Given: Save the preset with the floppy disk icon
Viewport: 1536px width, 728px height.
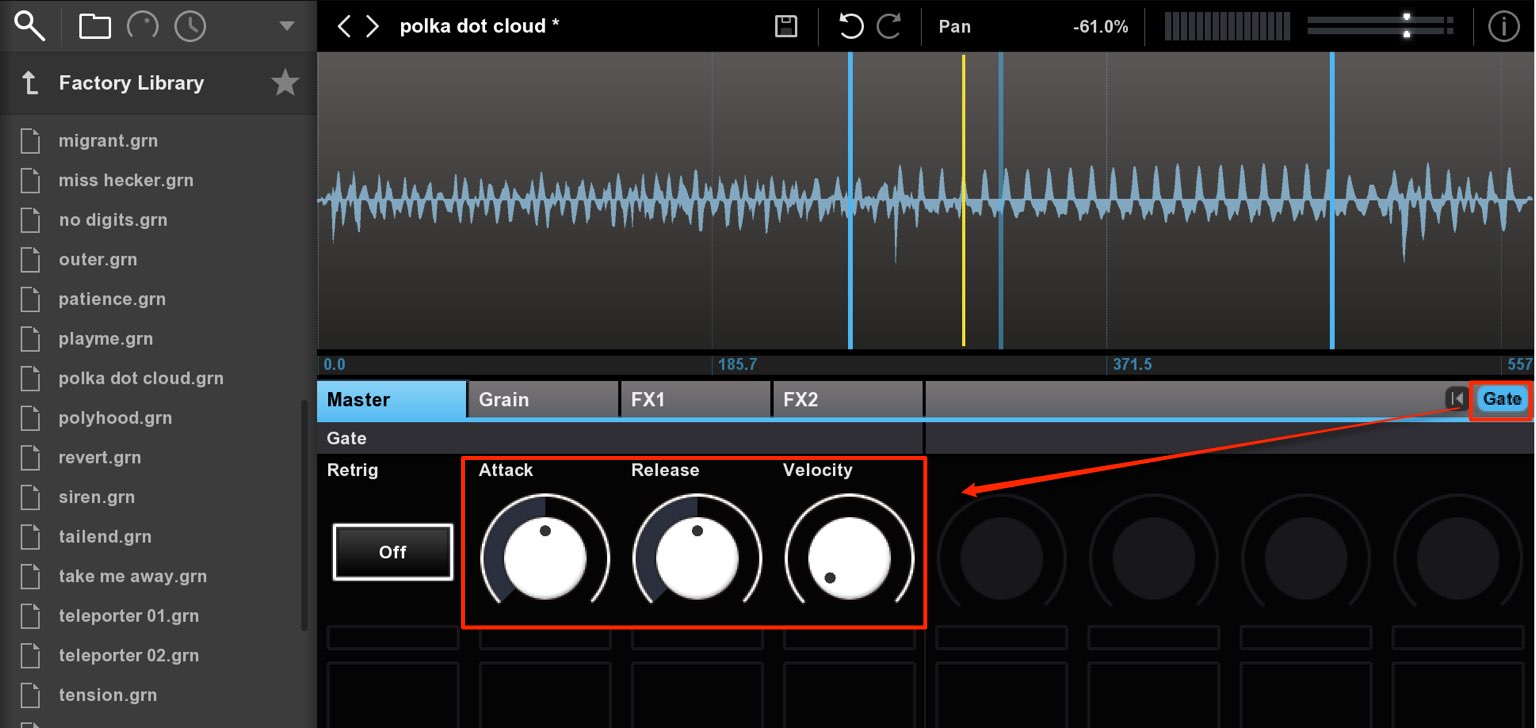Looking at the screenshot, I should pos(786,26).
